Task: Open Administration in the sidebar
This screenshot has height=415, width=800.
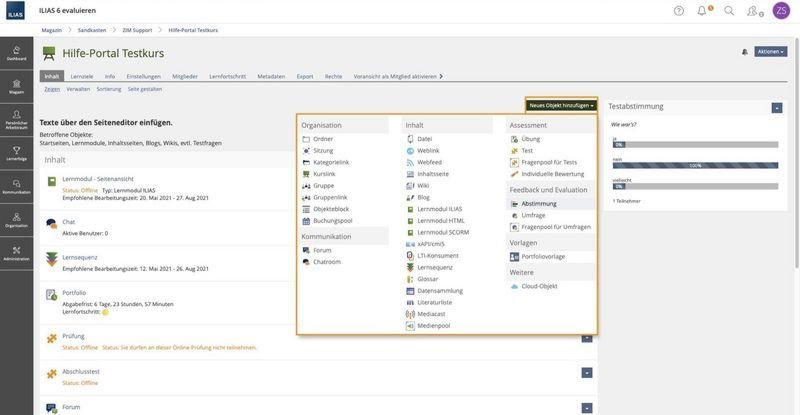Action: coord(16,253)
